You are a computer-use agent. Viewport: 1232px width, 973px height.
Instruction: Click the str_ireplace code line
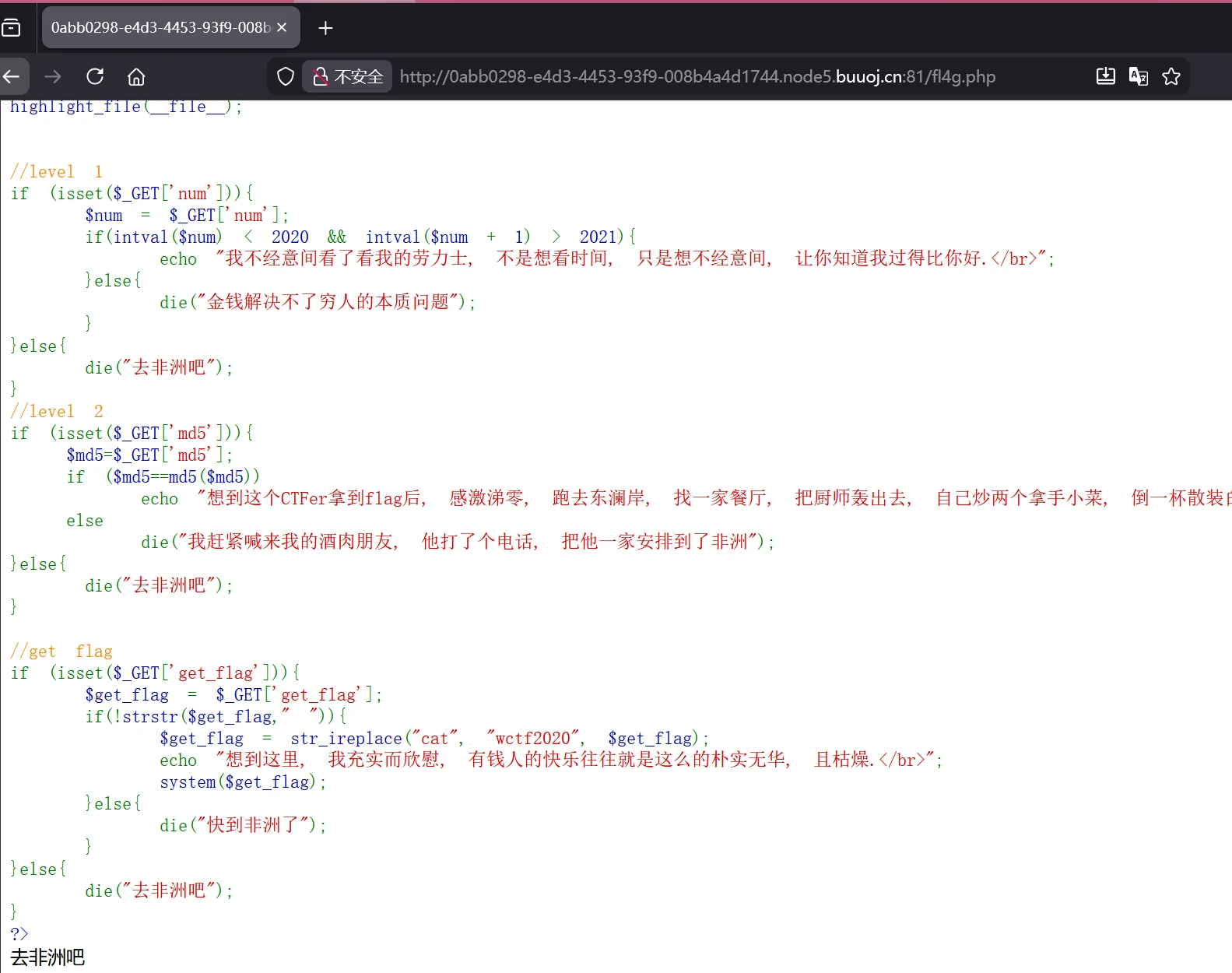(433, 738)
